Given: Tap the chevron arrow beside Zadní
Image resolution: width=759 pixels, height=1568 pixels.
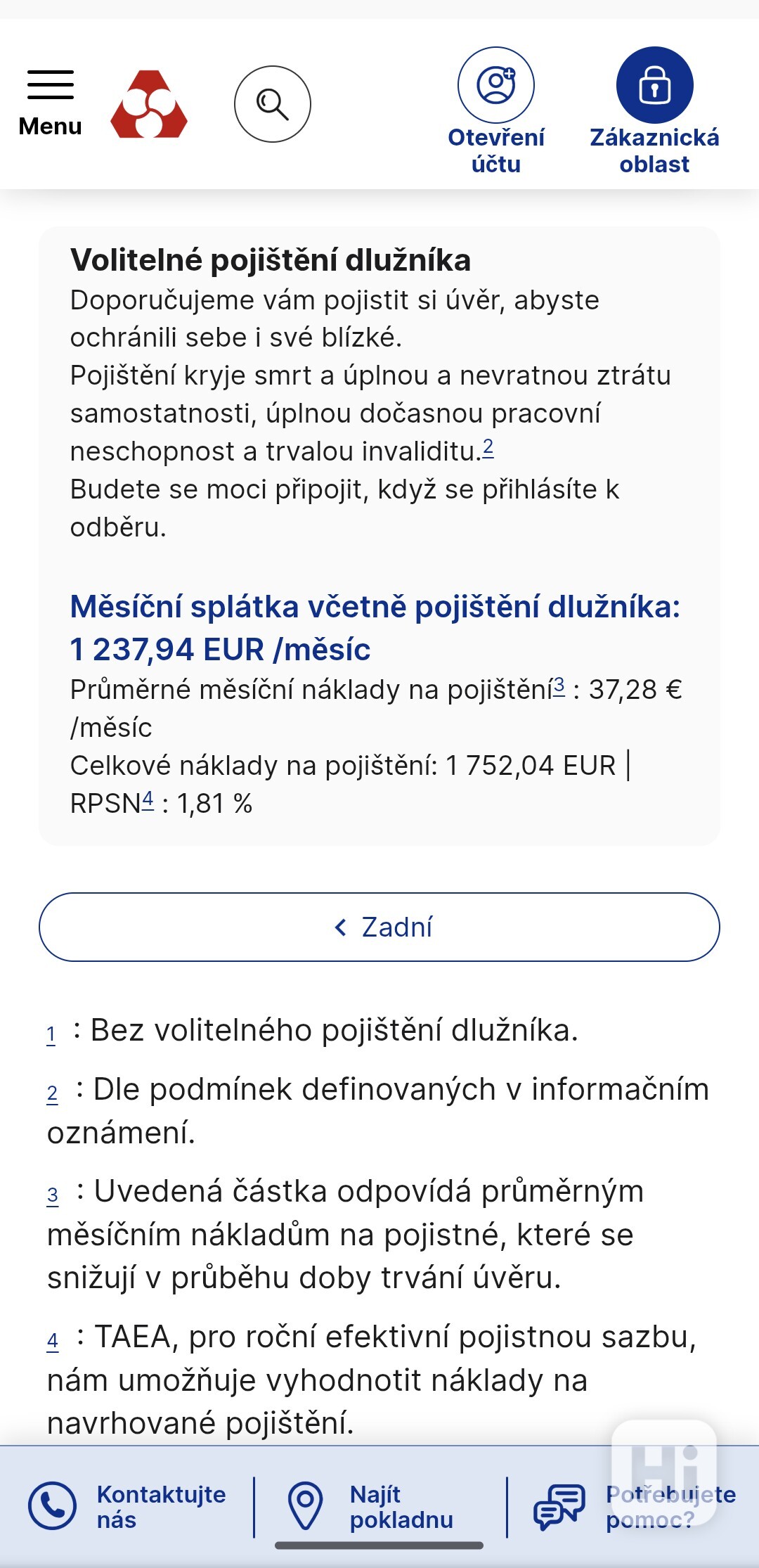Looking at the screenshot, I should click(x=341, y=927).
